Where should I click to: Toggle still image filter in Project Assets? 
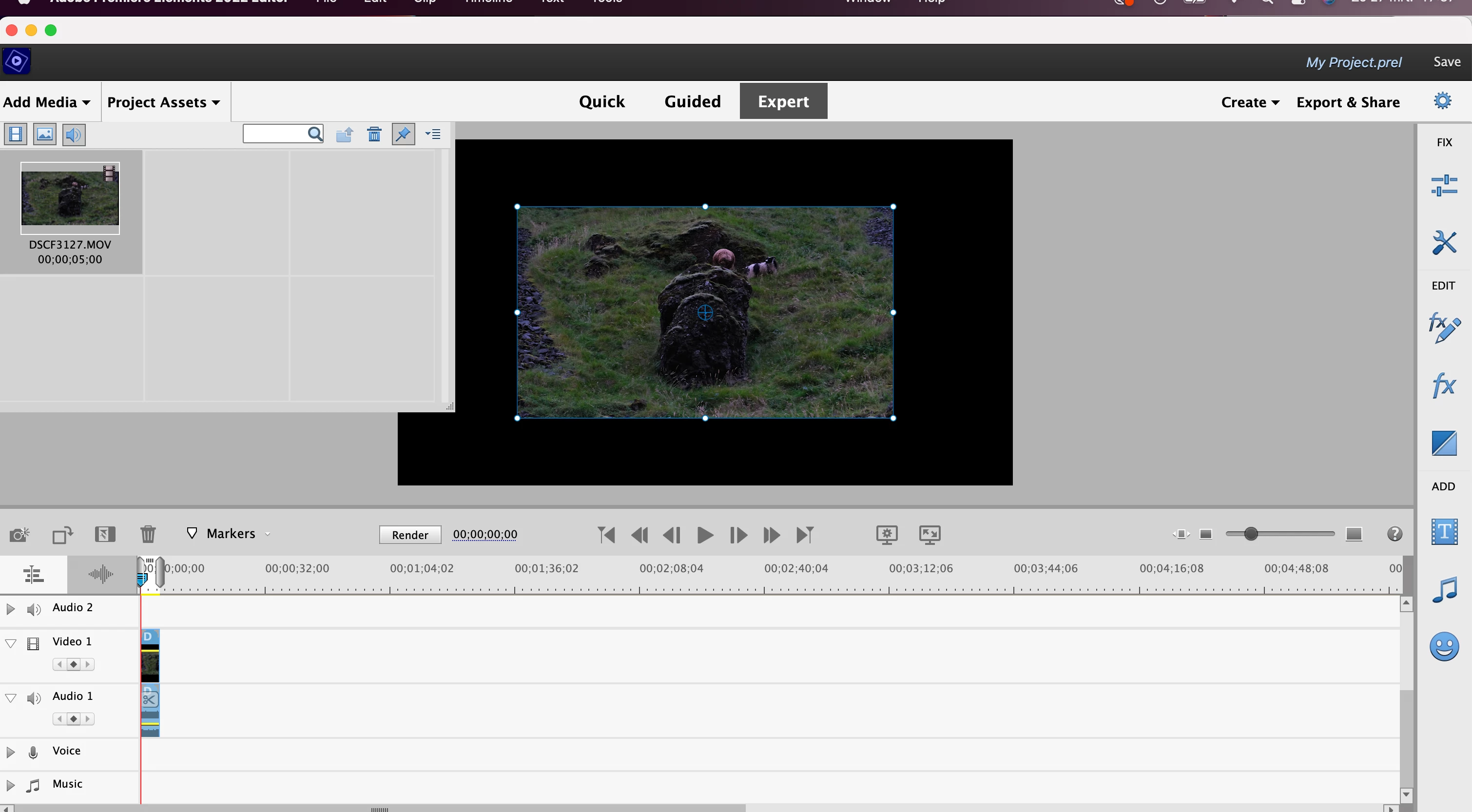[x=44, y=135]
